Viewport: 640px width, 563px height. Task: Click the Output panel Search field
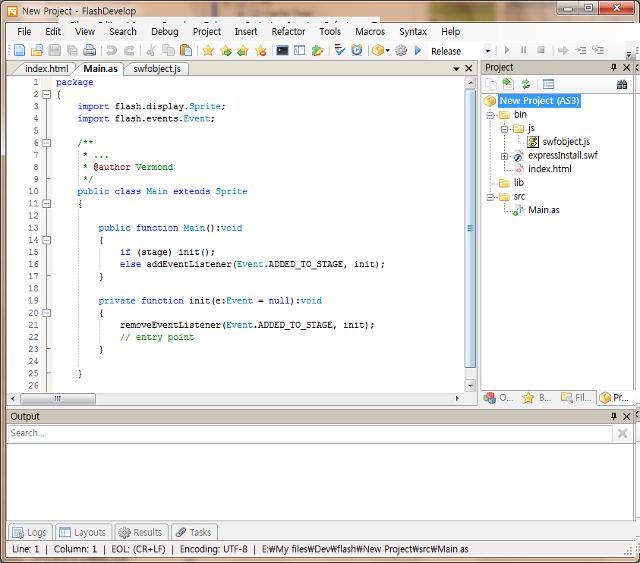tap(310, 433)
